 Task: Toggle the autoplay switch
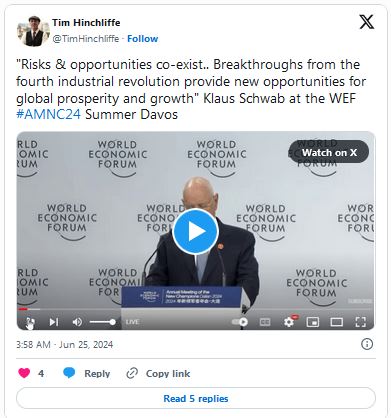[240, 322]
